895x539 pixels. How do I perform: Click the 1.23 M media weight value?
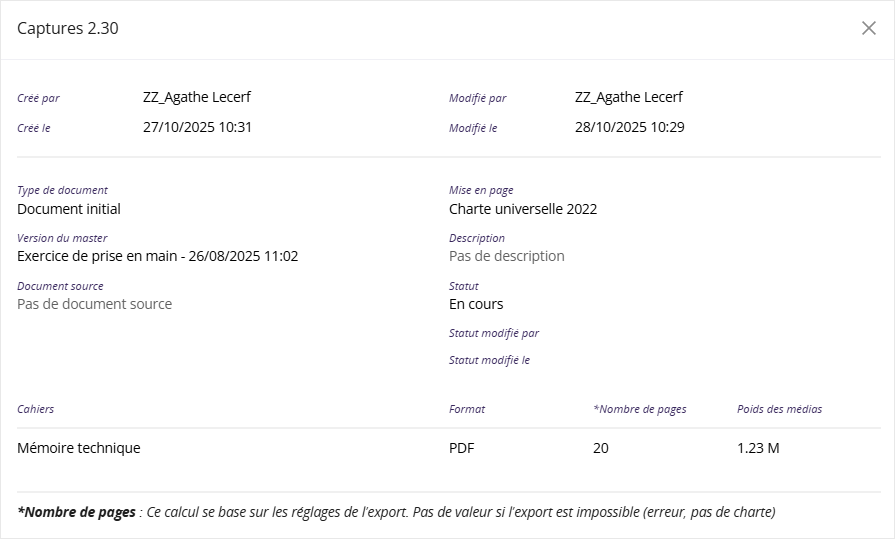coord(758,448)
